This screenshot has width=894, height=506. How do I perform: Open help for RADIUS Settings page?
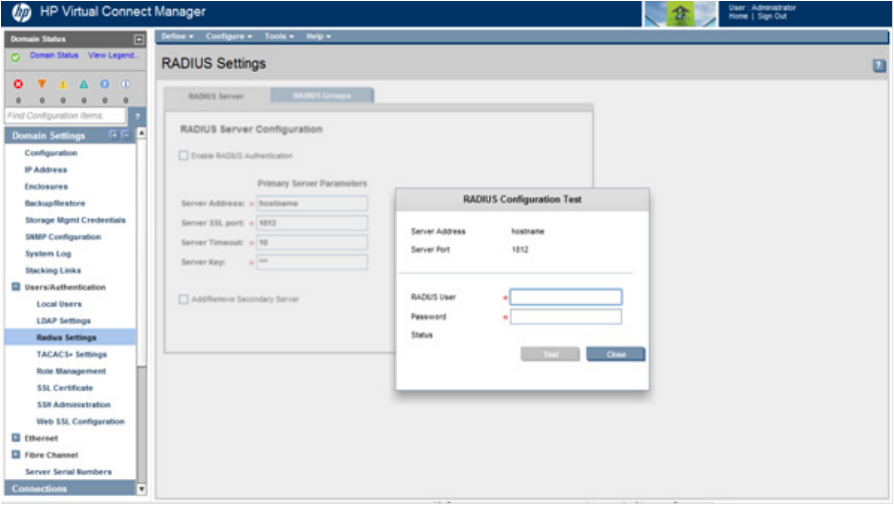click(879, 66)
